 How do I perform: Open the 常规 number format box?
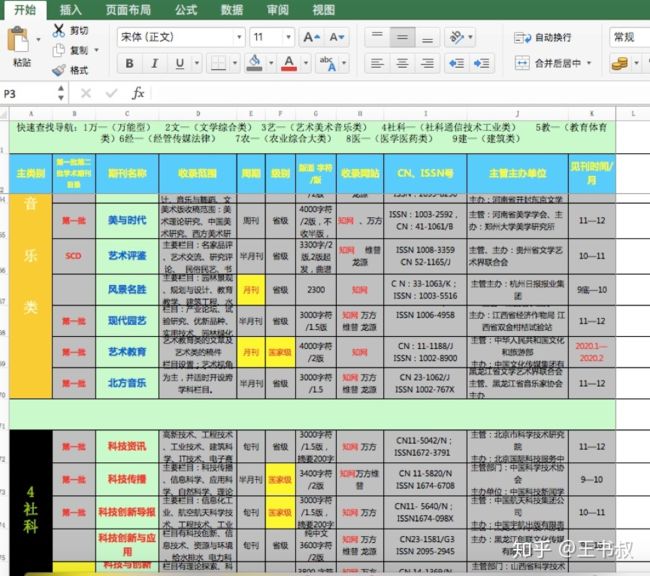pos(630,37)
